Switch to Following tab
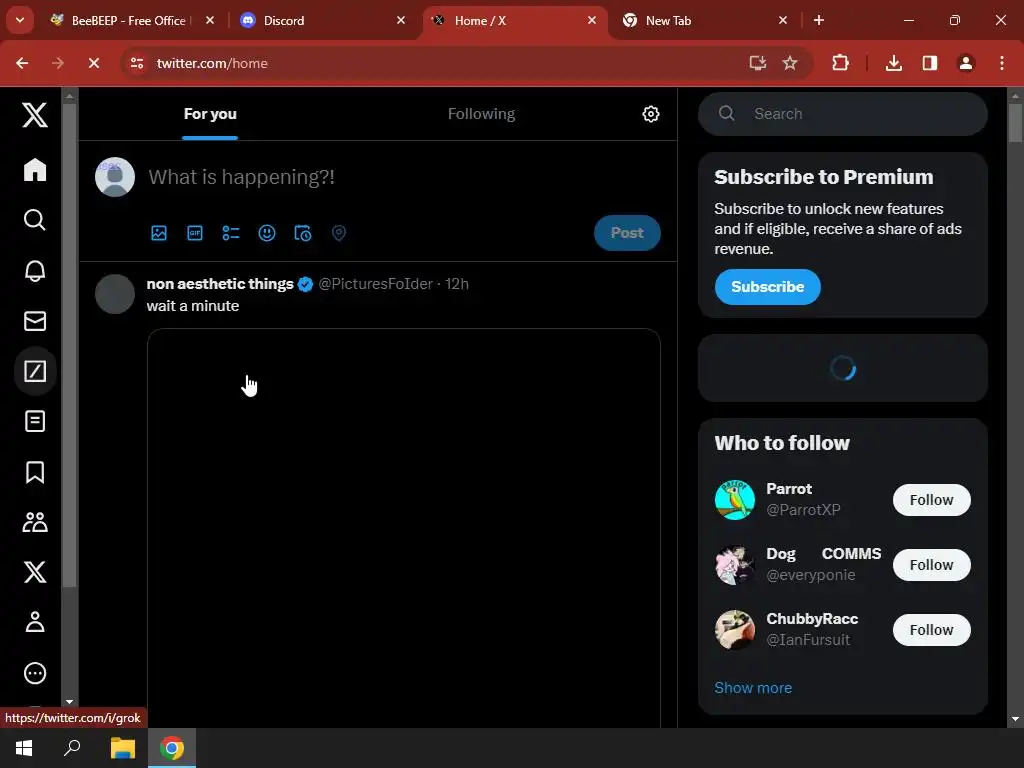The width and height of the screenshot is (1024, 768). tap(481, 114)
